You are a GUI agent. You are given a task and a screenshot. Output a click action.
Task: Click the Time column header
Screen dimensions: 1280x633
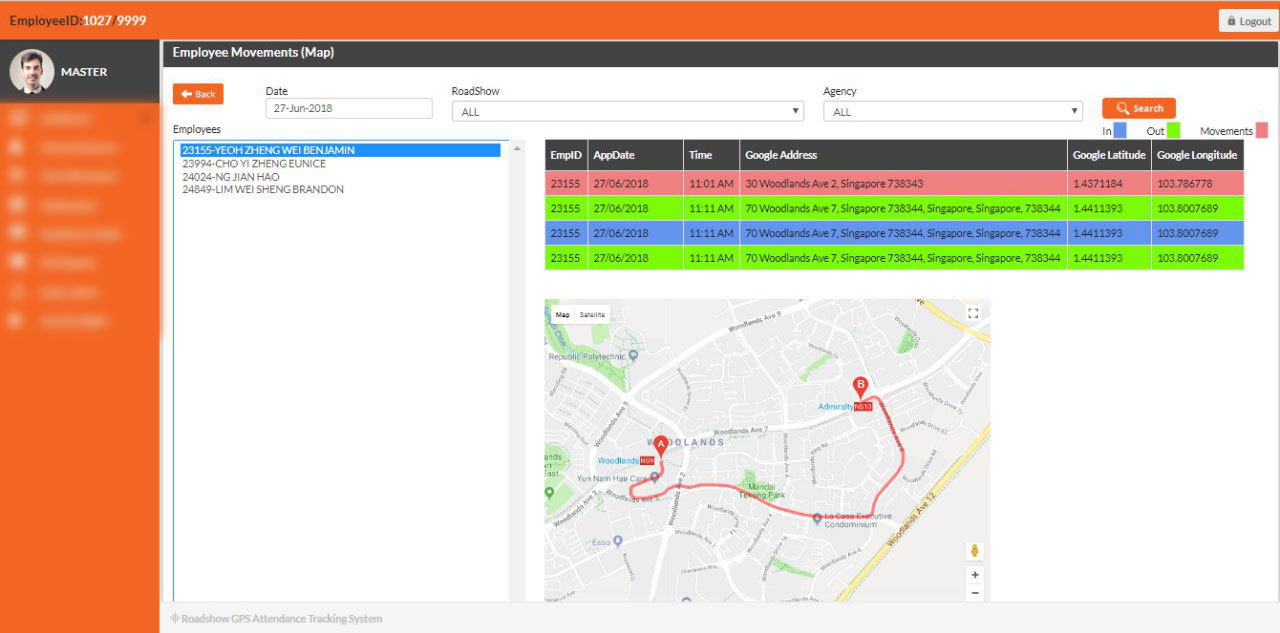point(712,155)
